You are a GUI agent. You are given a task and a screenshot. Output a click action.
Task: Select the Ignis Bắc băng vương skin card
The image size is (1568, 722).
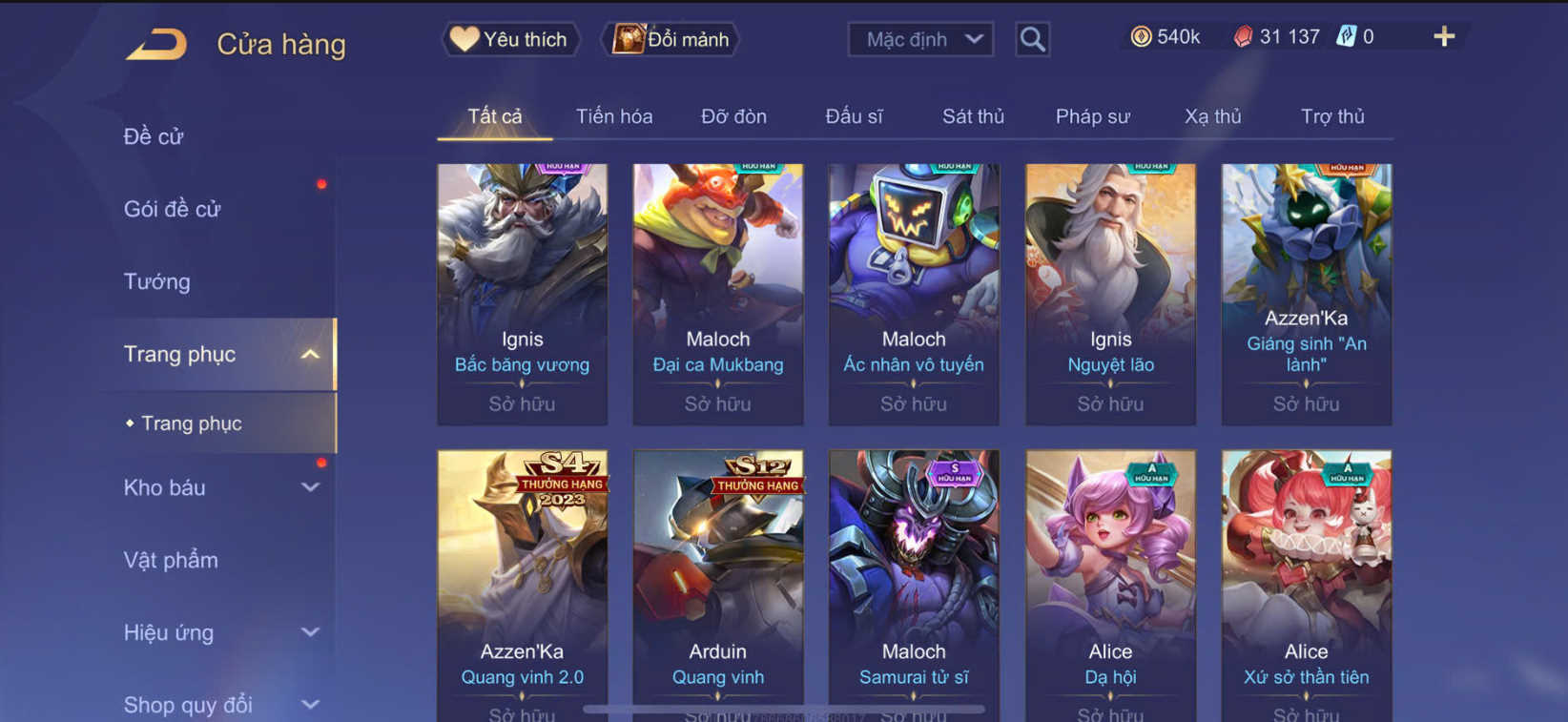click(523, 294)
